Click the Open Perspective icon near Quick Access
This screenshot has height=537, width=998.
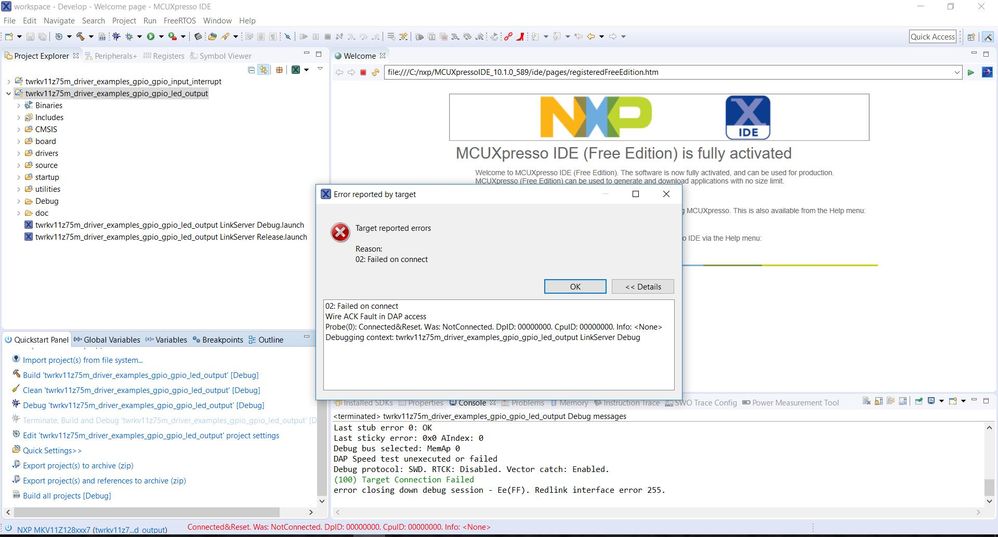click(x=971, y=37)
